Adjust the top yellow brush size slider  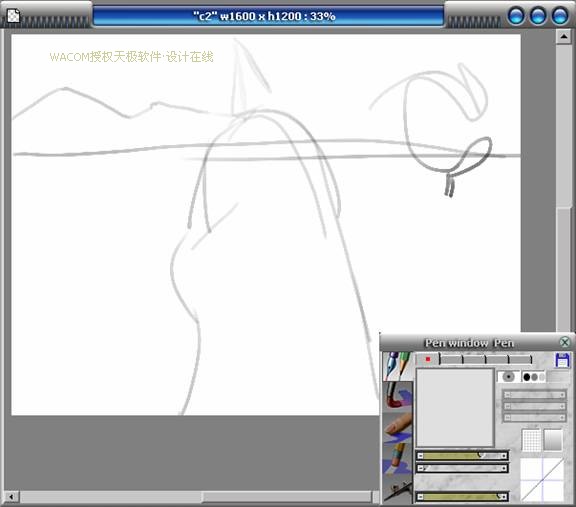click(x=462, y=456)
